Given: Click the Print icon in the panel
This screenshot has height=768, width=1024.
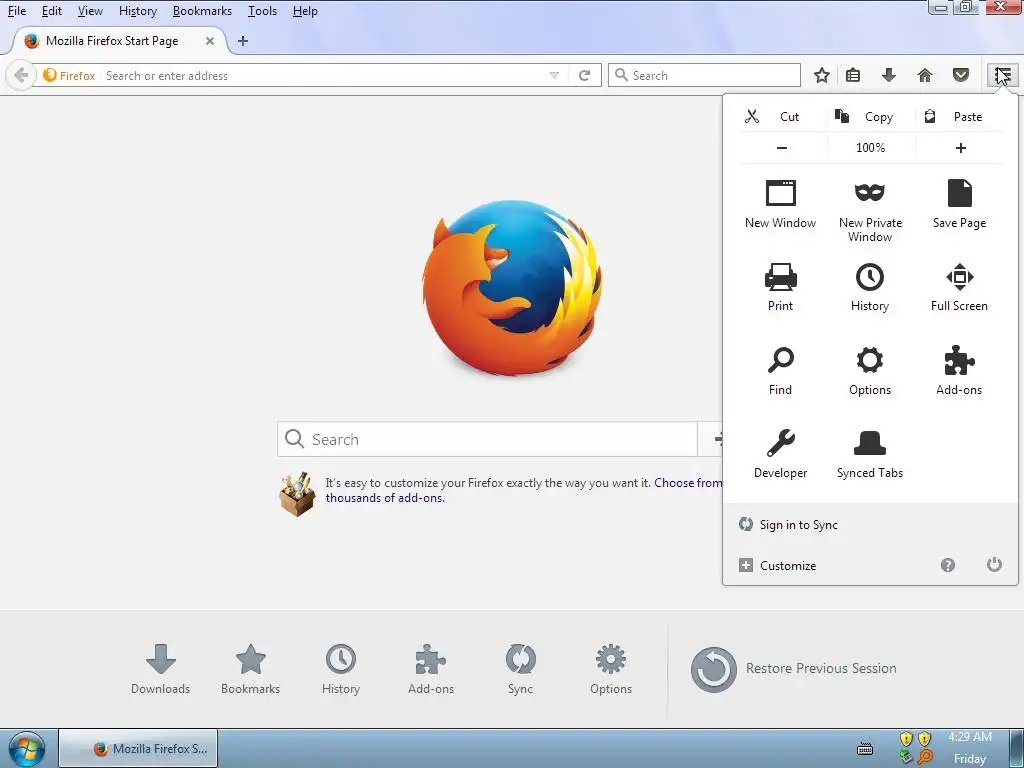Looking at the screenshot, I should pyautogui.click(x=780, y=277).
